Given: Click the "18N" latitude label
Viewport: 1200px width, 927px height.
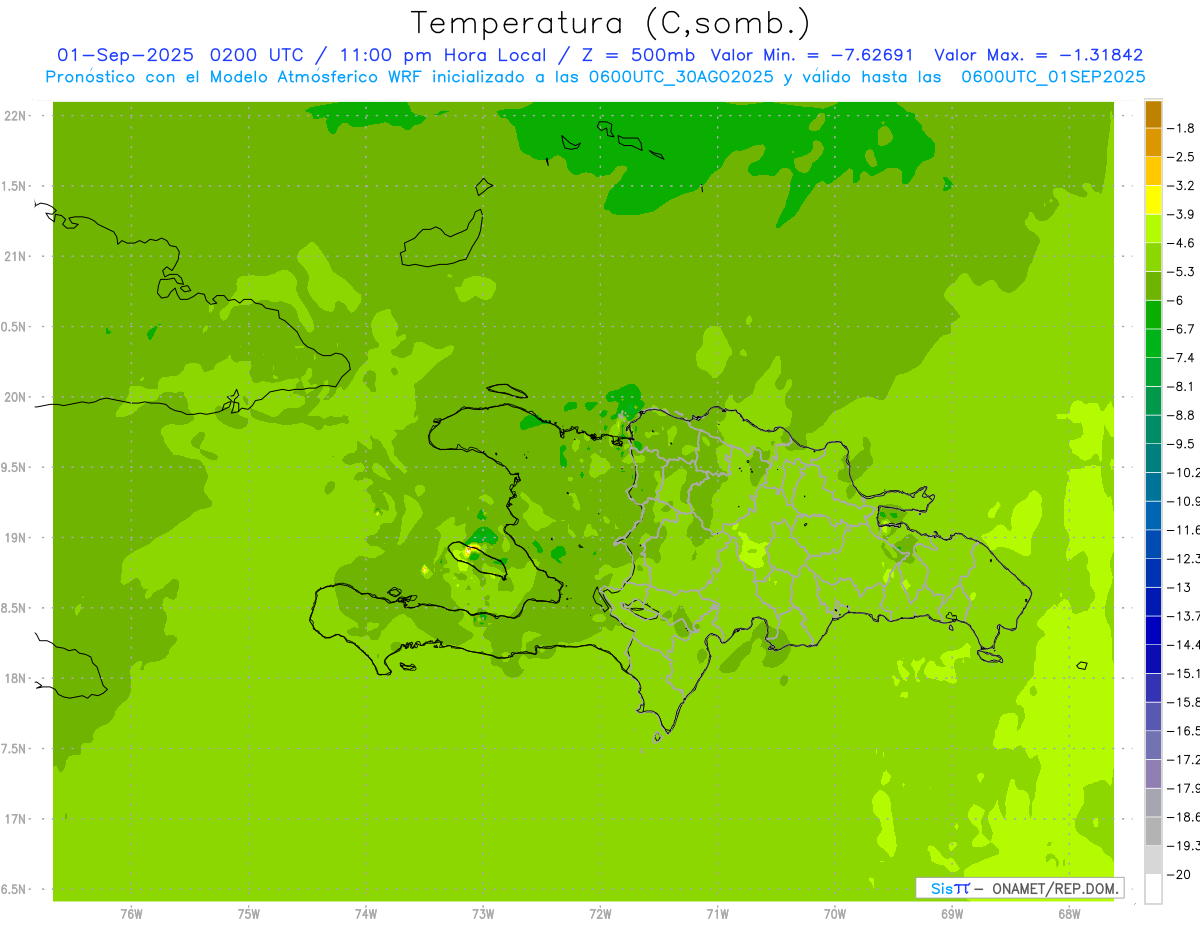Looking at the screenshot, I should pos(15,679).
